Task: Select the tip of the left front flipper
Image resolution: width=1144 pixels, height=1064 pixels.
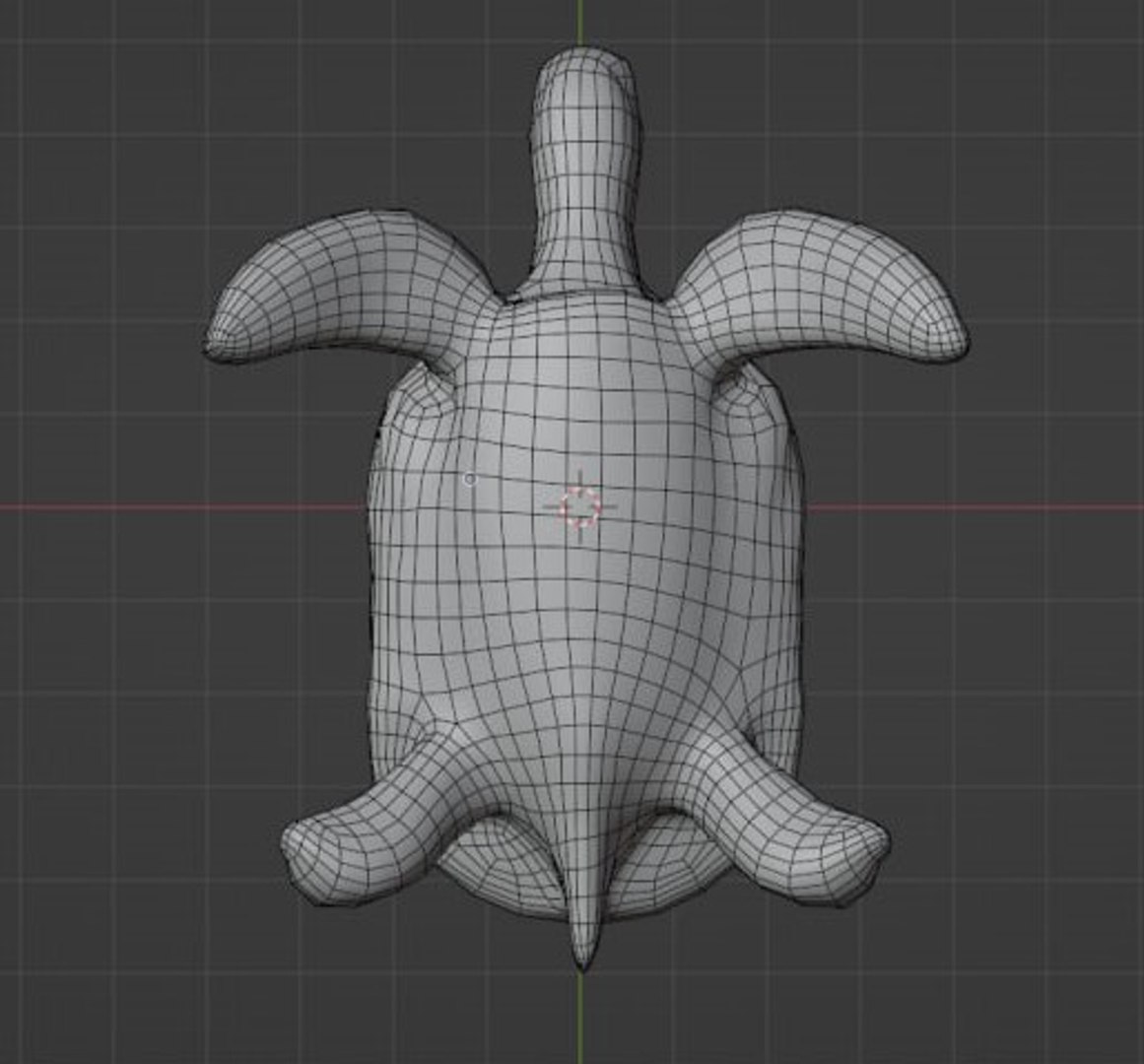Action: point(221,338)
